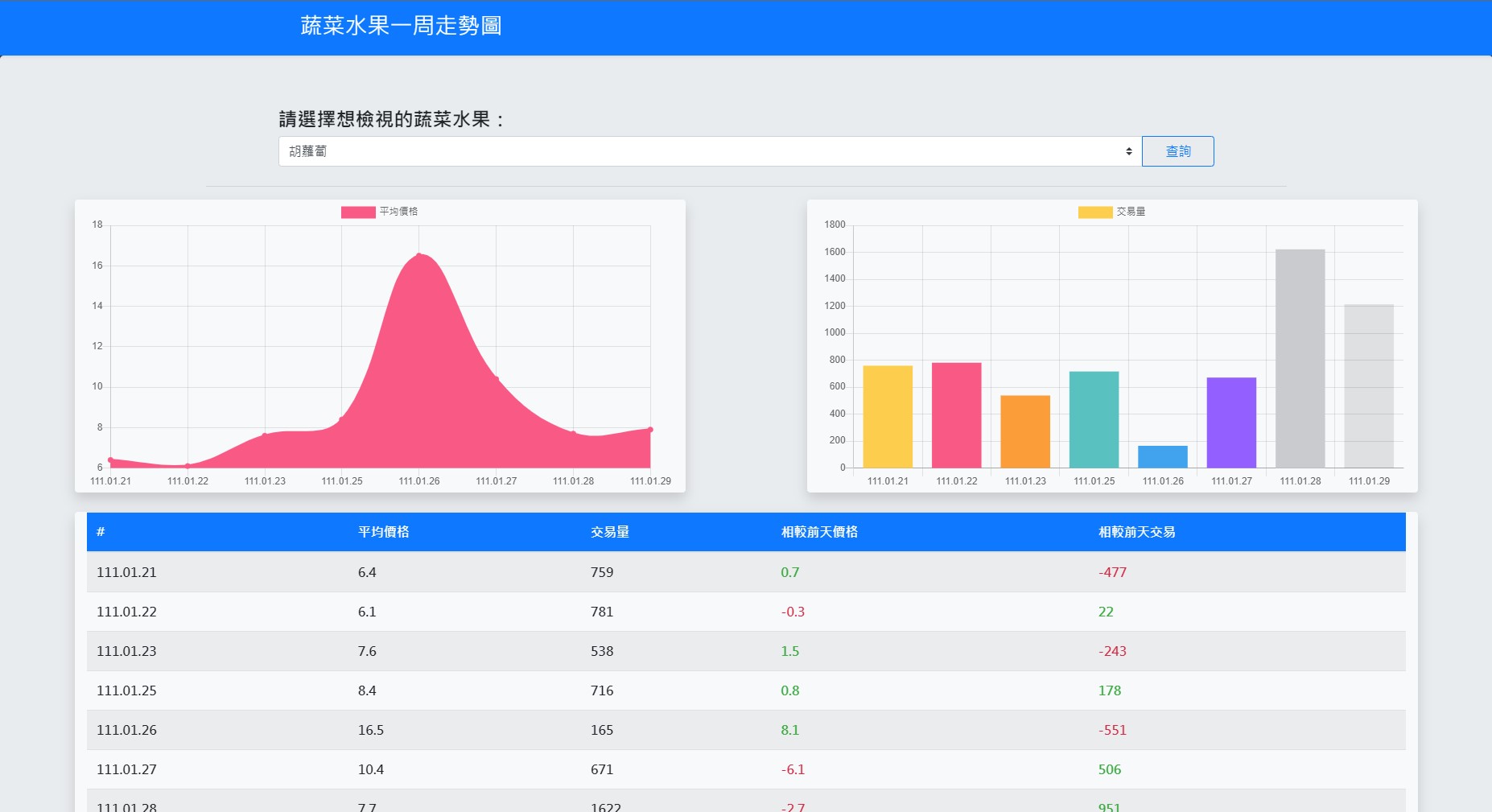Click the price data point at 111.01.29

[x=650, y=430]
